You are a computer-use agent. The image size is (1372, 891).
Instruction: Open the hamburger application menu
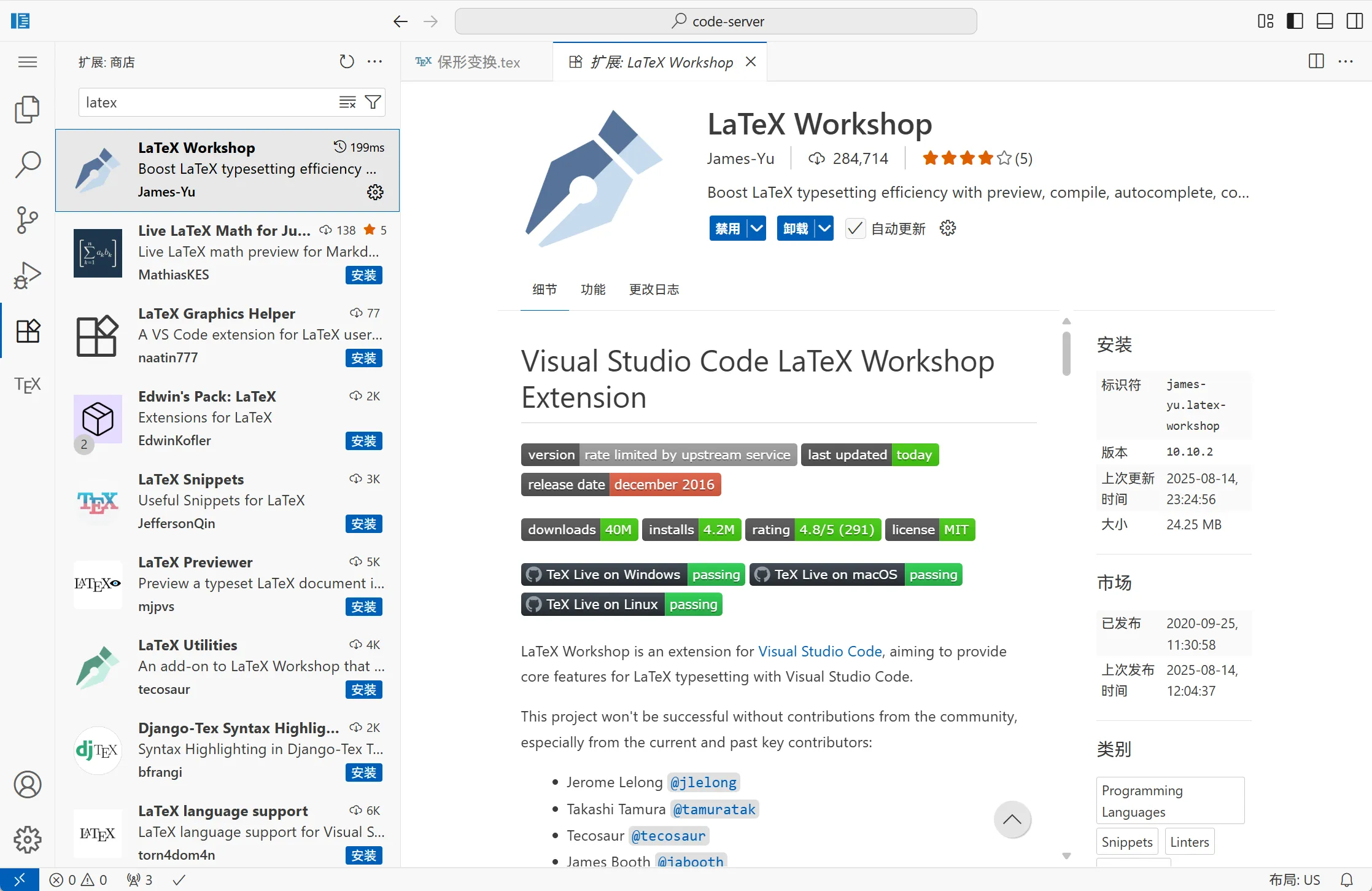pyautogui.click(x=27, y=62)
